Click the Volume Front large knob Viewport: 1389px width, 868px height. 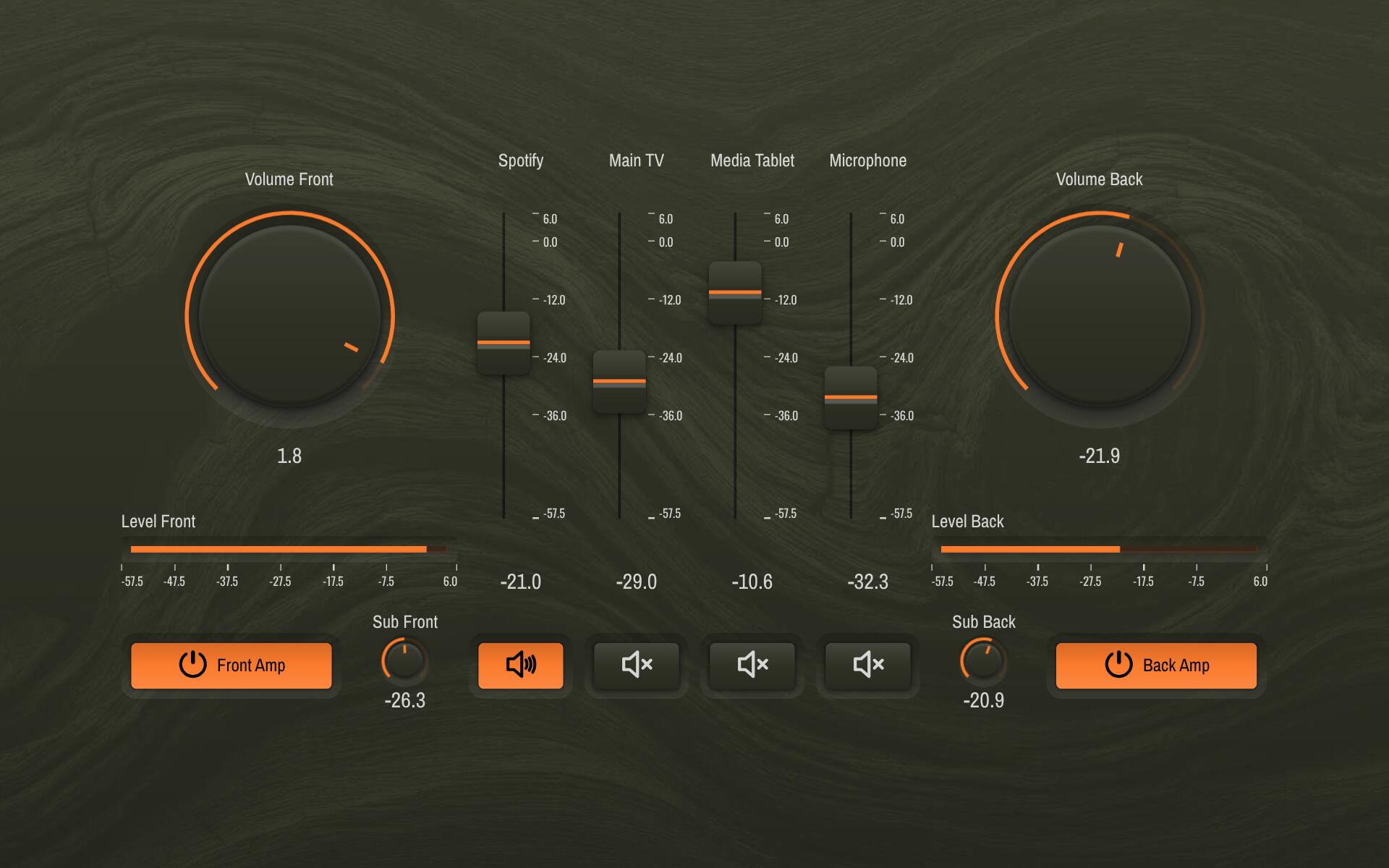click(x=289, y=316)
